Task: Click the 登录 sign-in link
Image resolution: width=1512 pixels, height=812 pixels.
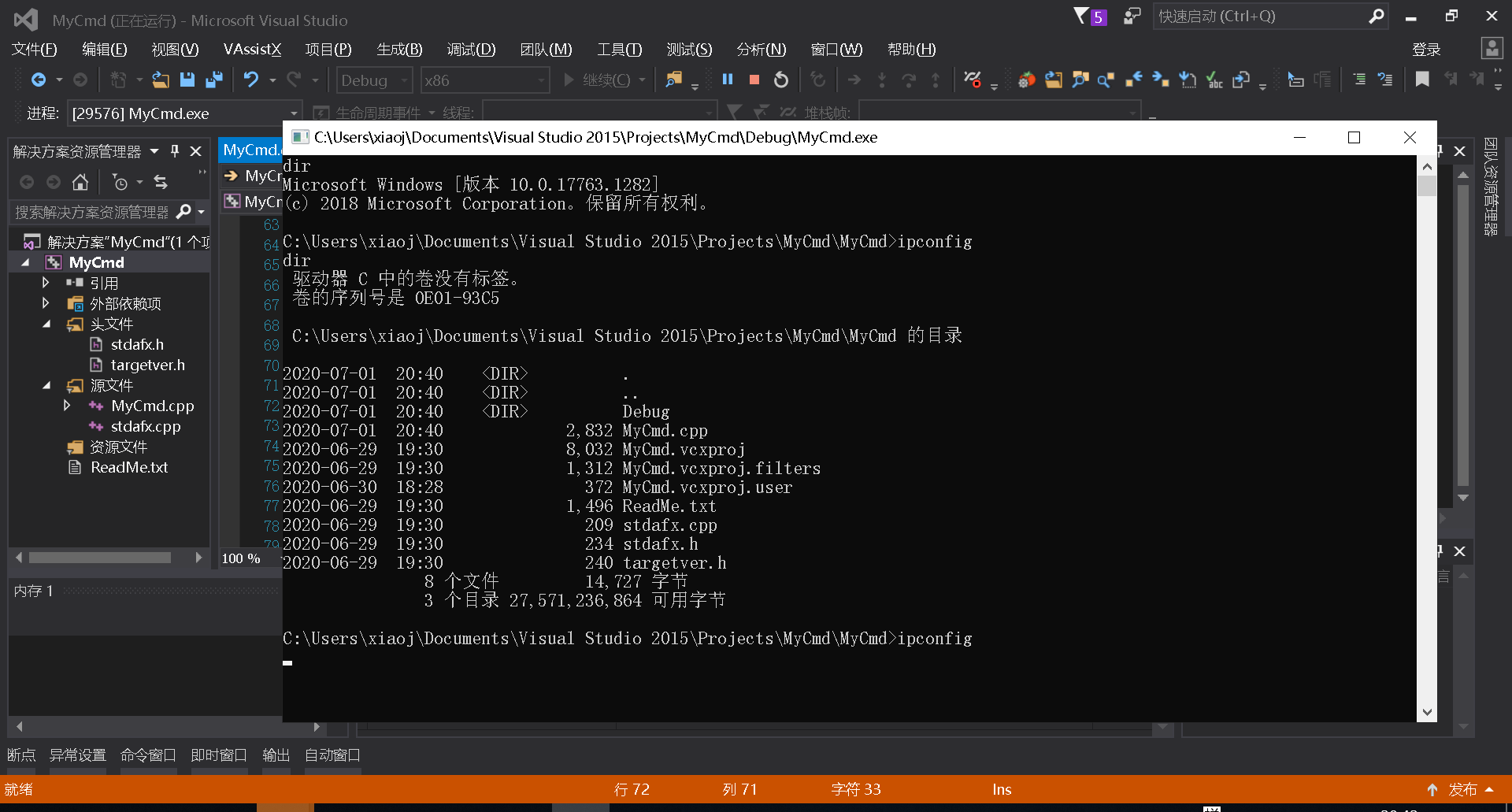Action: [x=1426, y=50]
